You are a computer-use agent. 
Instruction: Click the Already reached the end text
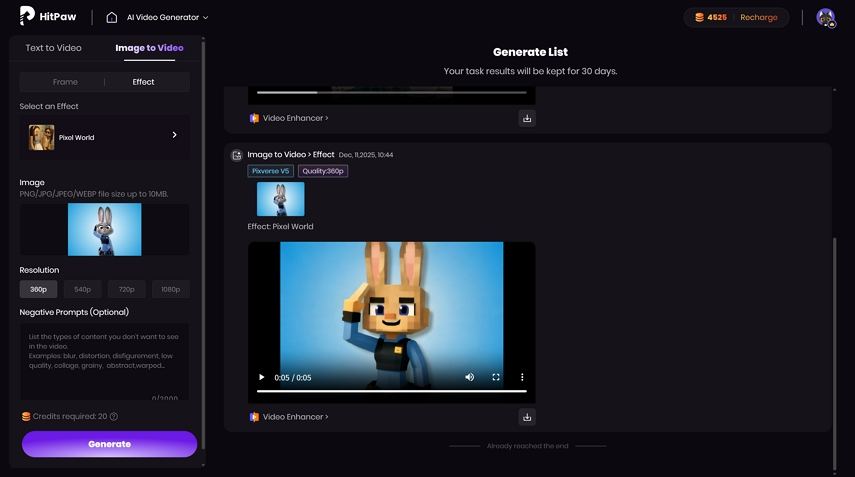(527, 446)
